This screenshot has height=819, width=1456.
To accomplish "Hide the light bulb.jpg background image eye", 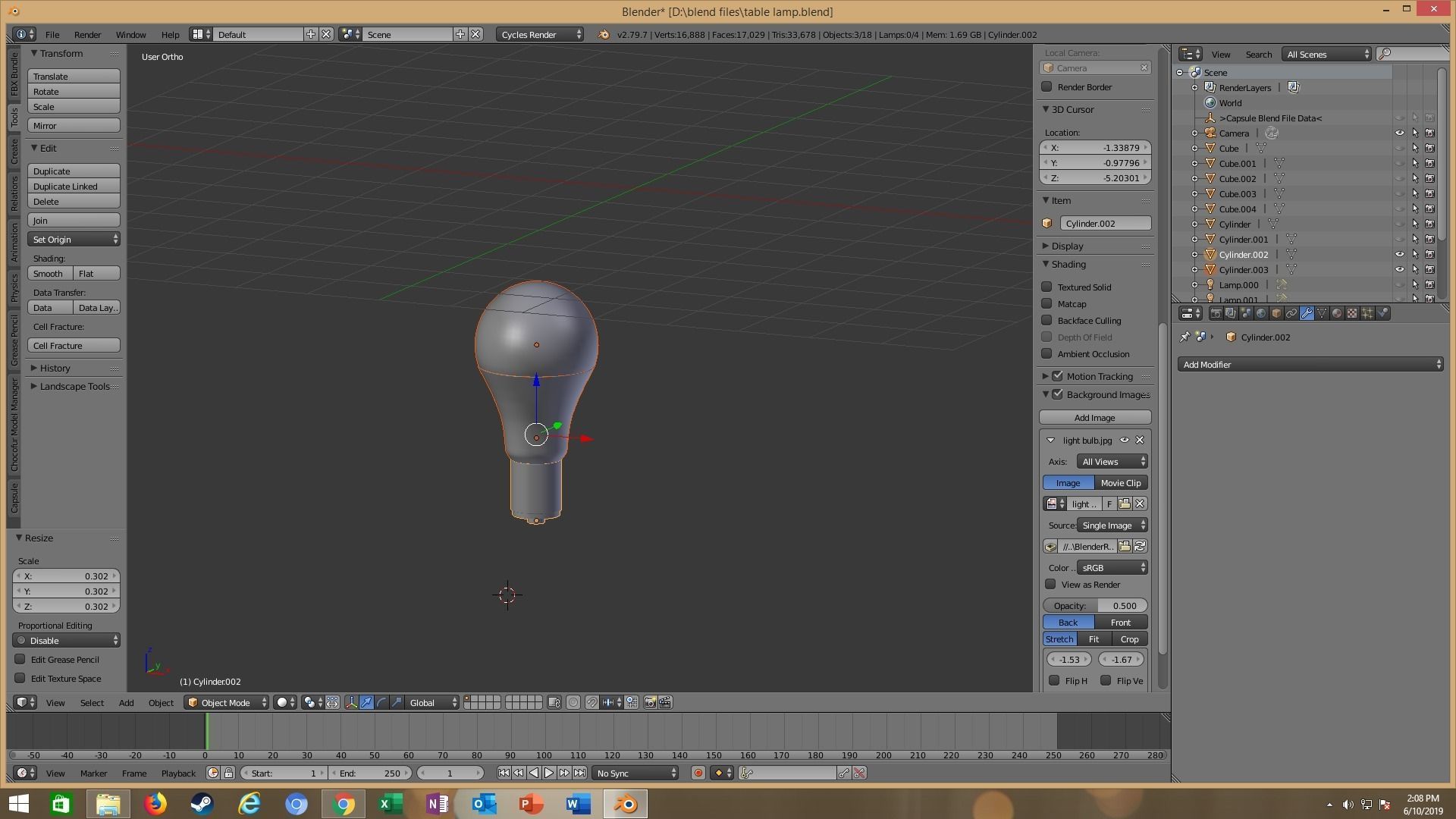I will click(1125, 441).
